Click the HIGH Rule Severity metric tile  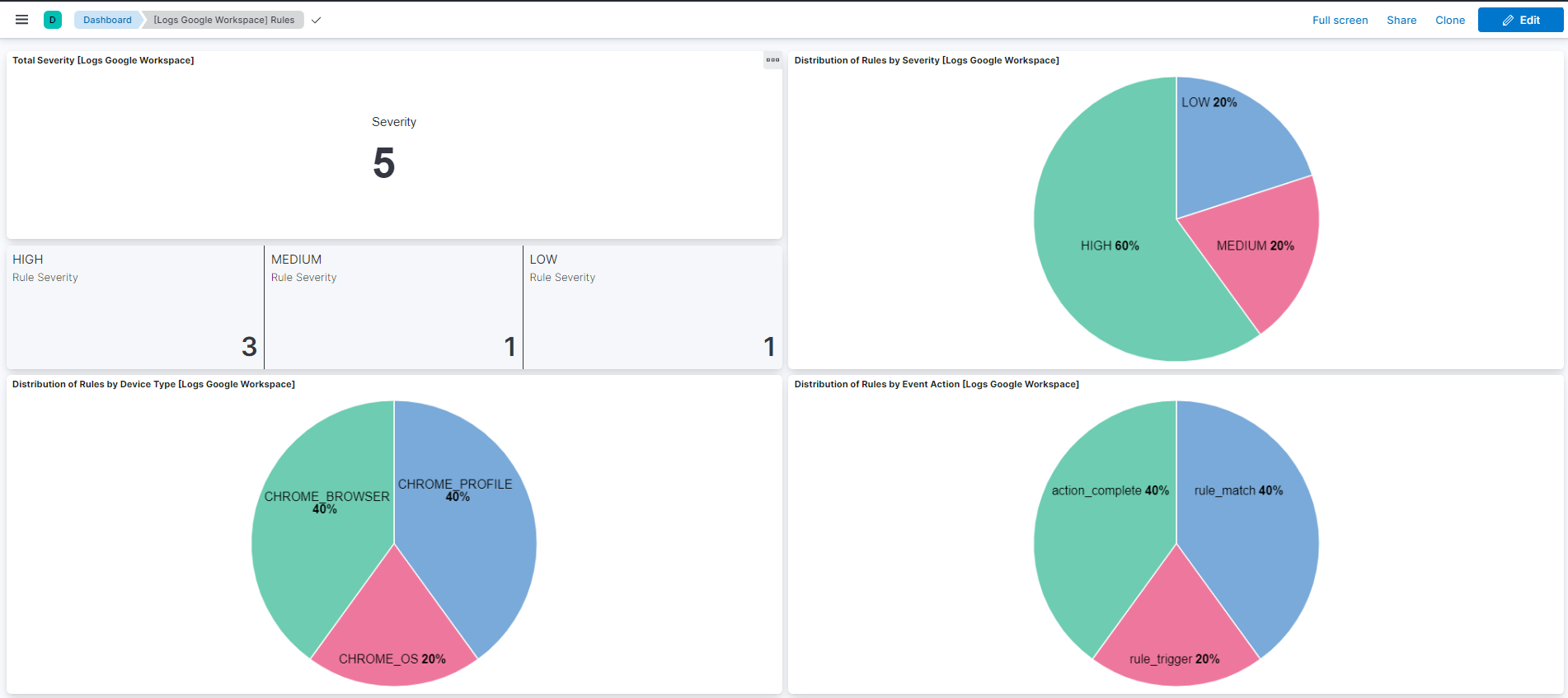[x=135, y=307]
